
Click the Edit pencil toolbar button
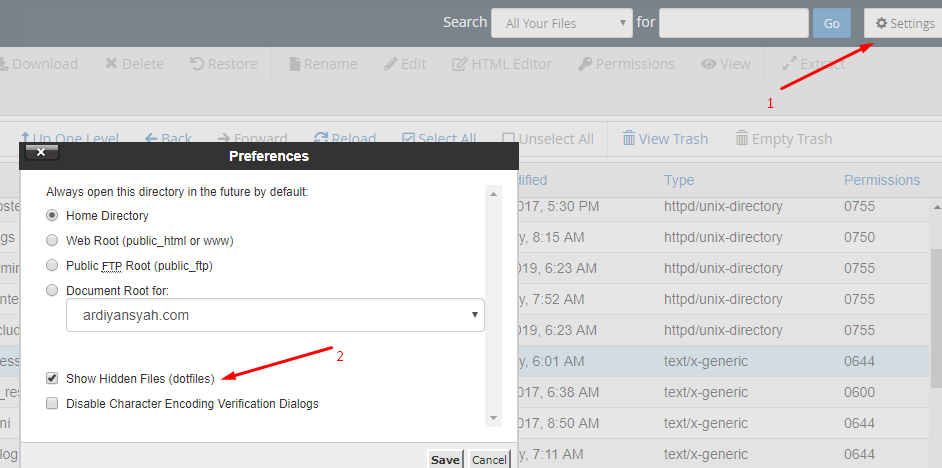[x=406, y=64]
